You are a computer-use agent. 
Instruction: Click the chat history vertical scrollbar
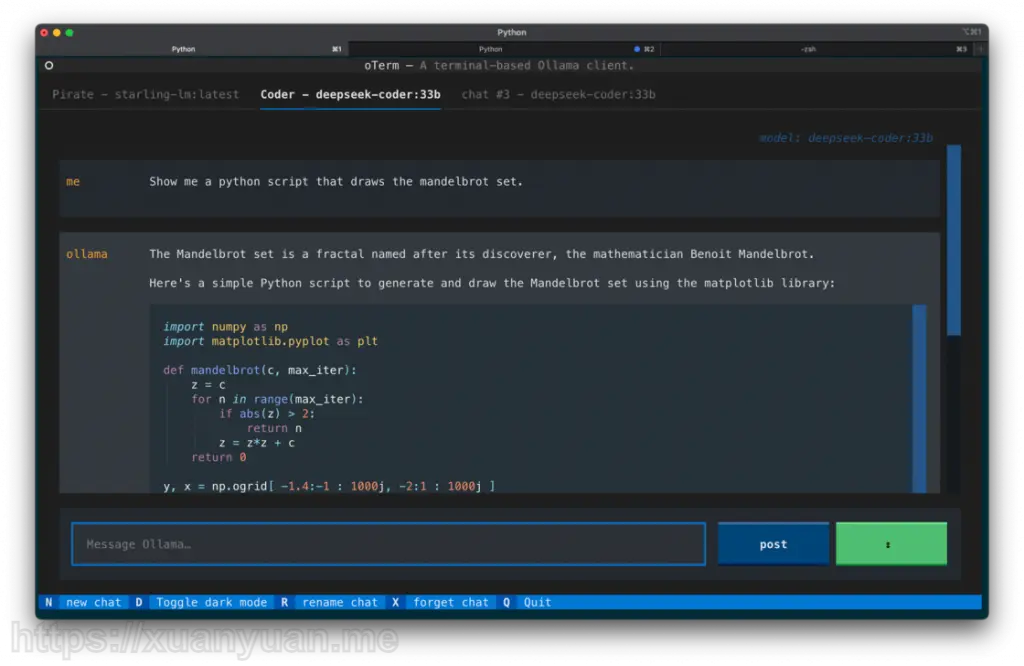coord(953,240)
